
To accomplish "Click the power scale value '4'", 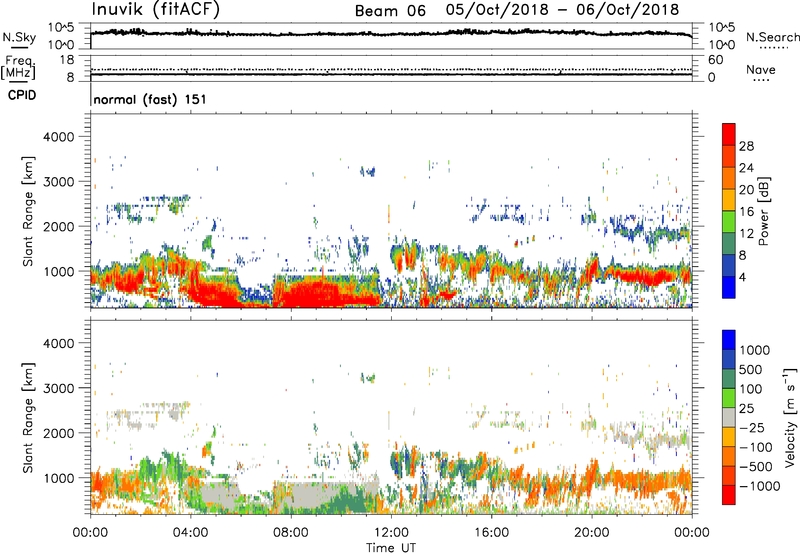I will tap(742, 277).
